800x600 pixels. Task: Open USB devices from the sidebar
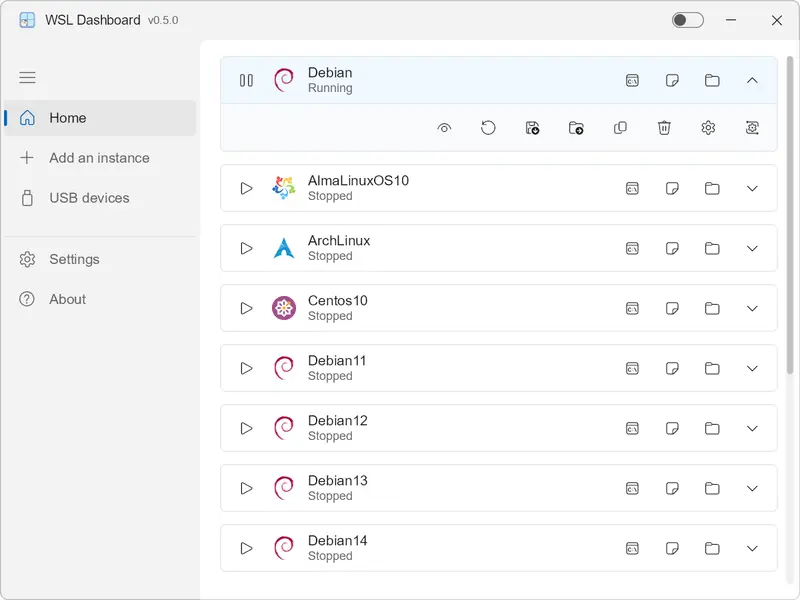tap(89, 198)
